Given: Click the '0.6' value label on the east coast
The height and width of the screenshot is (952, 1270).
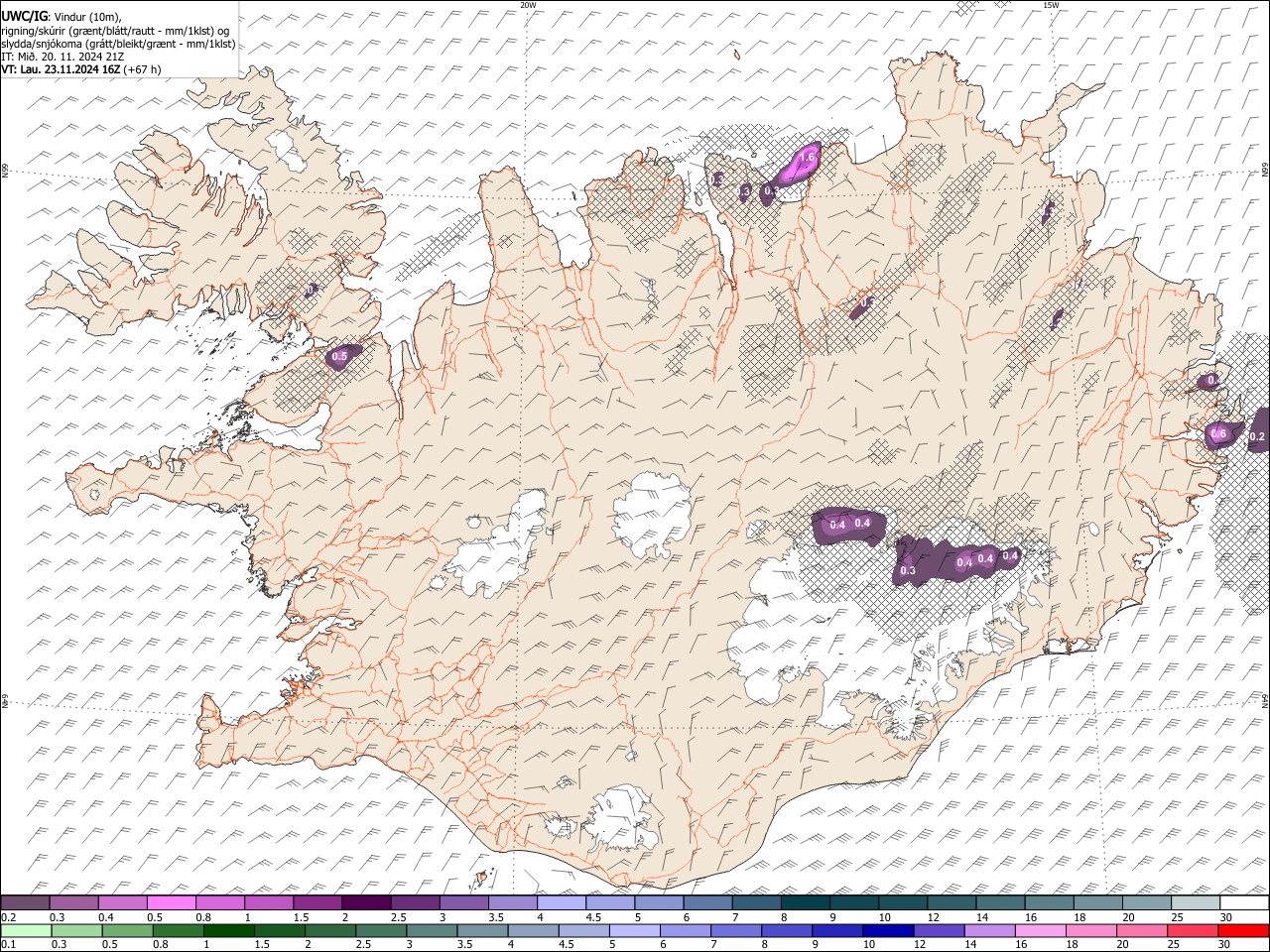Looking at the screenshot, I should point(1219,433).
